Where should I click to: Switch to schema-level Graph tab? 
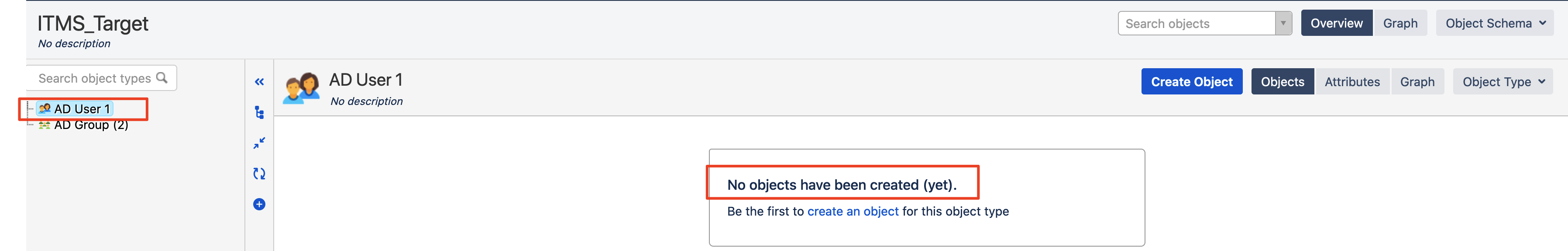click(1400, 23)
